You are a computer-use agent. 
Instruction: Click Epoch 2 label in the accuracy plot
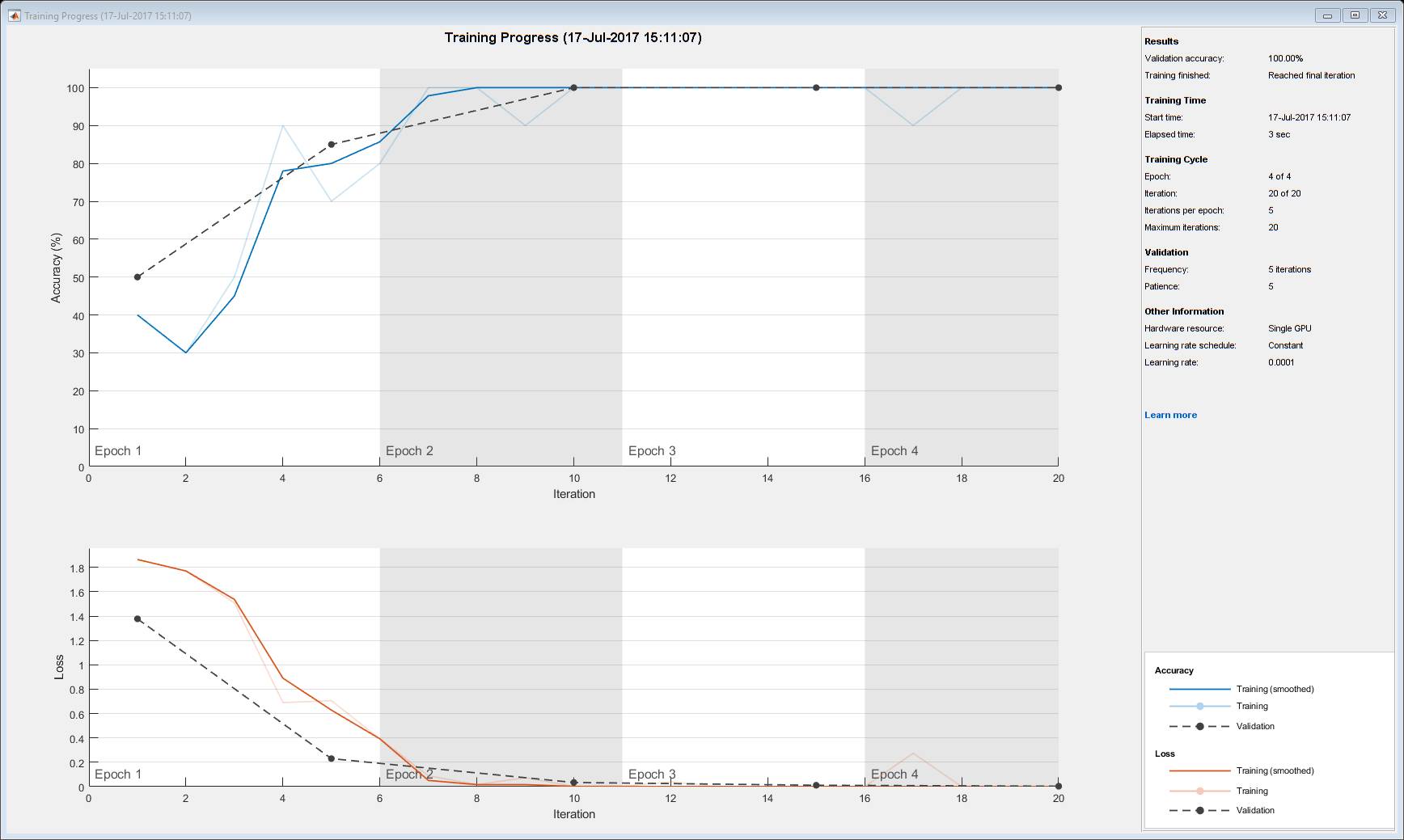click(409, 451)
